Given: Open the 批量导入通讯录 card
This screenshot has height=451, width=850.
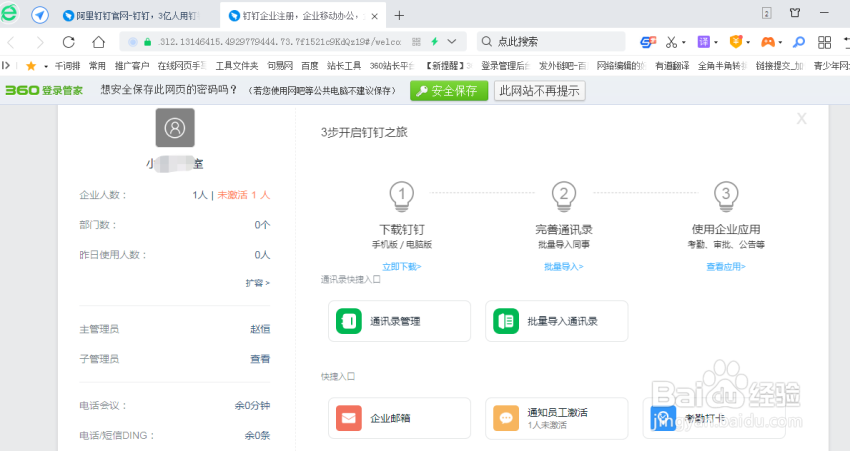Looking at the screenshot, I should coord(557,321).
